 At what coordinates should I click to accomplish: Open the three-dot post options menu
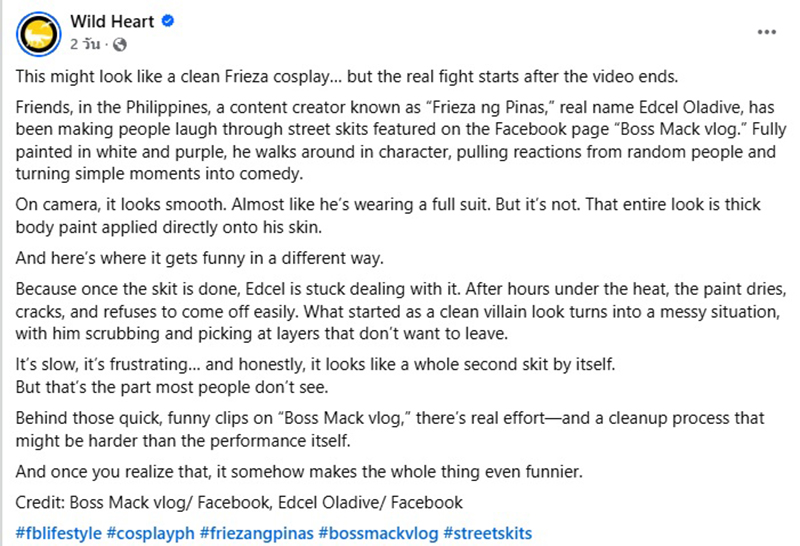pyautogui.click(x=766, y=33)
